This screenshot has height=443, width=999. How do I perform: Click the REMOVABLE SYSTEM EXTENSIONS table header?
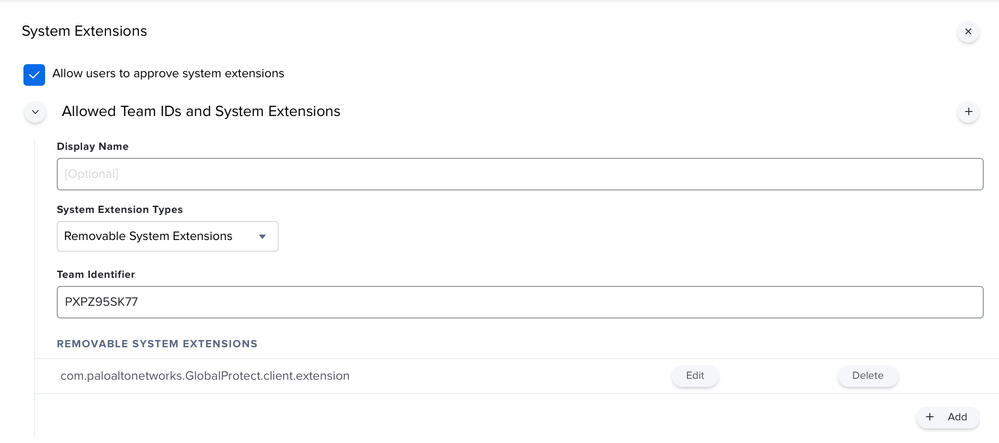click(157, 344)
